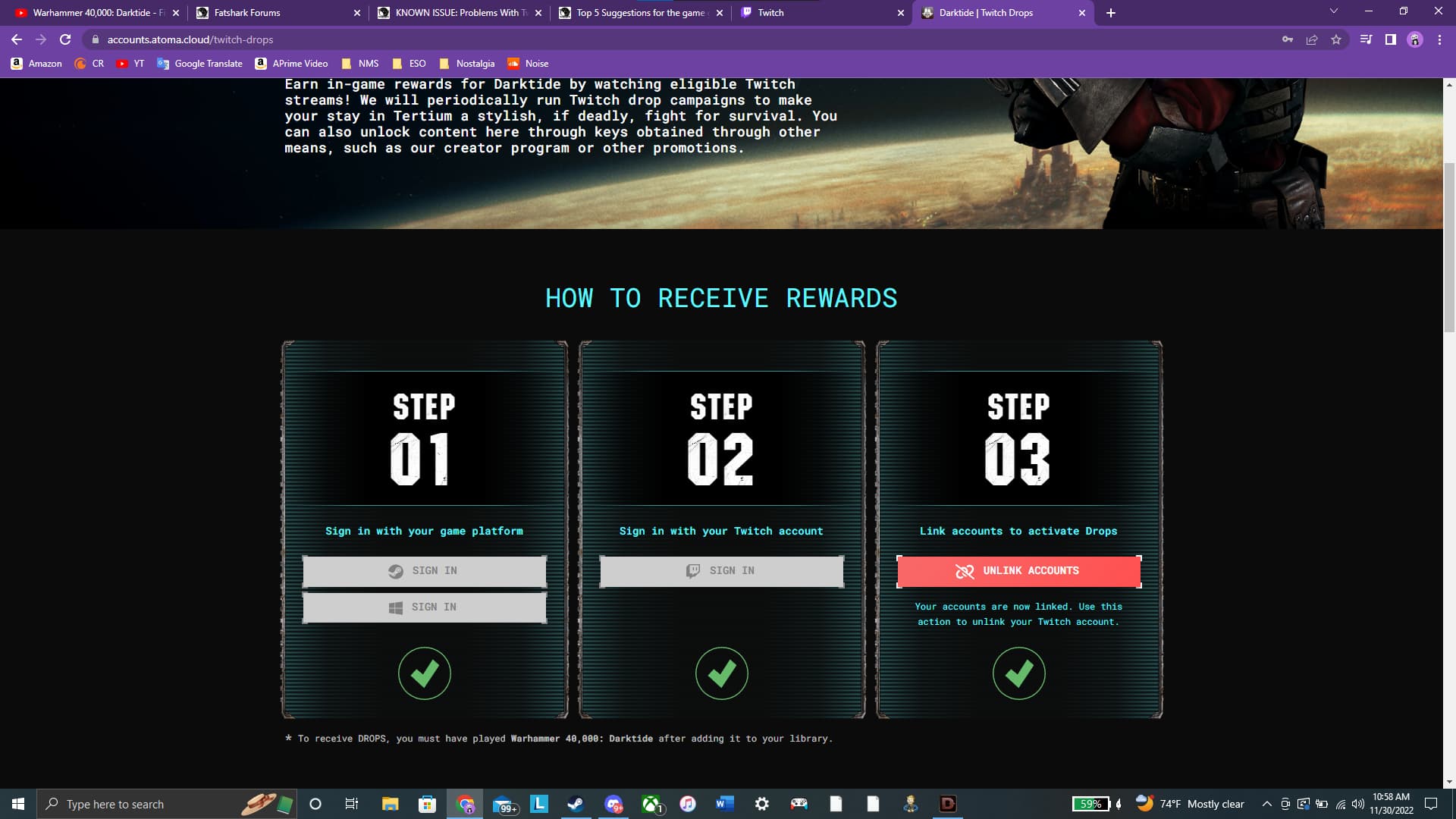
Task: Expand the Nostalgia bookmark folder
Action: click(x=467, y=64)
